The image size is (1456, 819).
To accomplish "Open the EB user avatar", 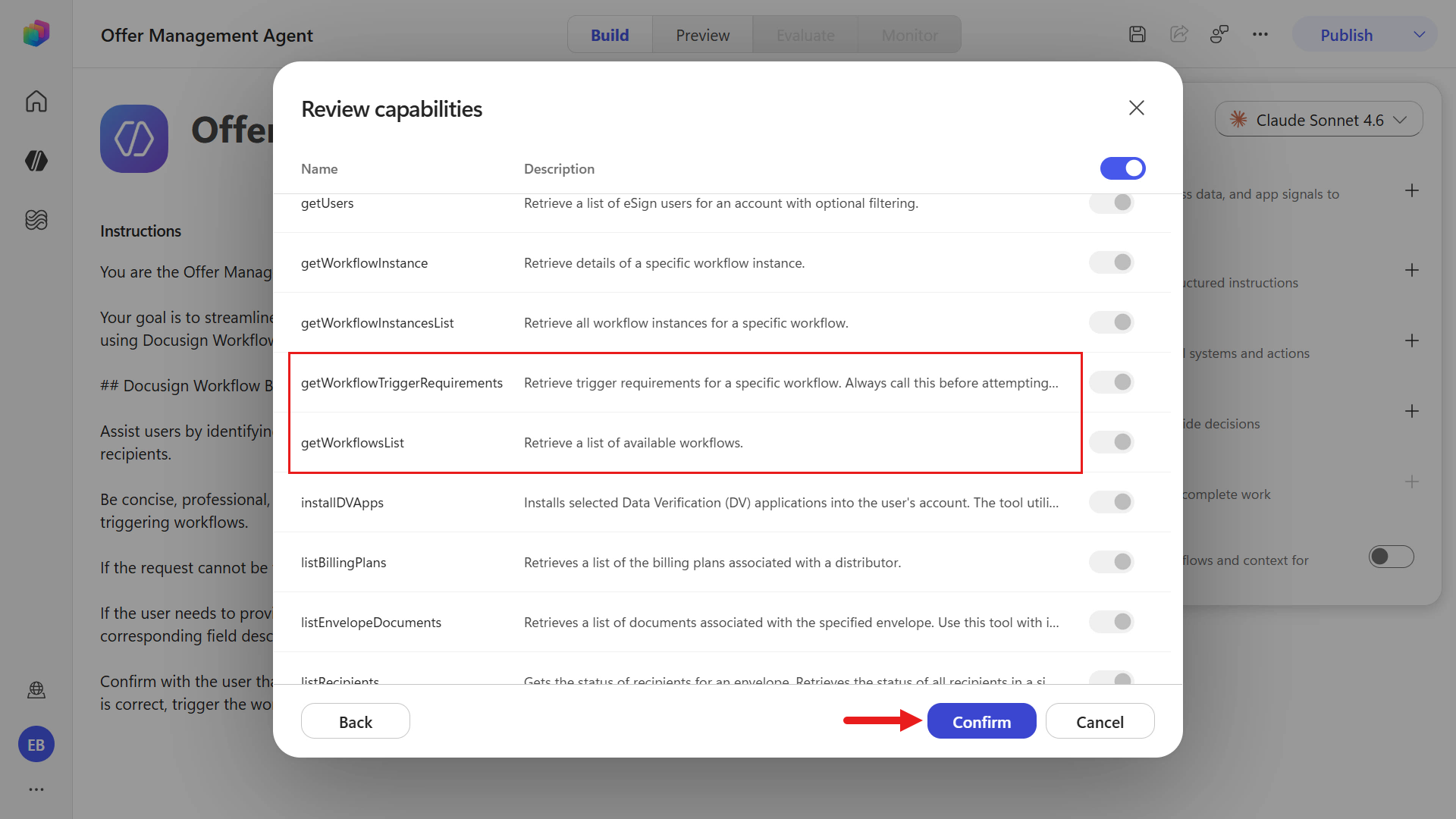I will coord(36,745).
